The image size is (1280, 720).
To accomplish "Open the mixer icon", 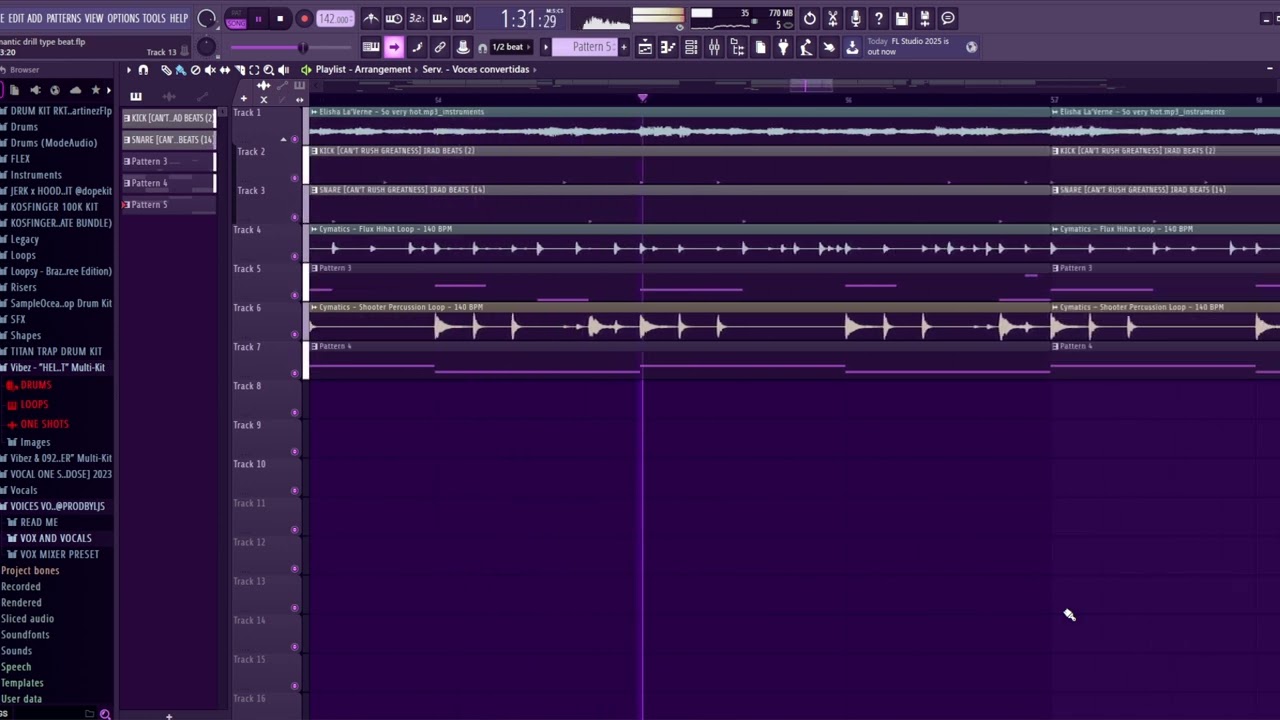I will (714, 47).
